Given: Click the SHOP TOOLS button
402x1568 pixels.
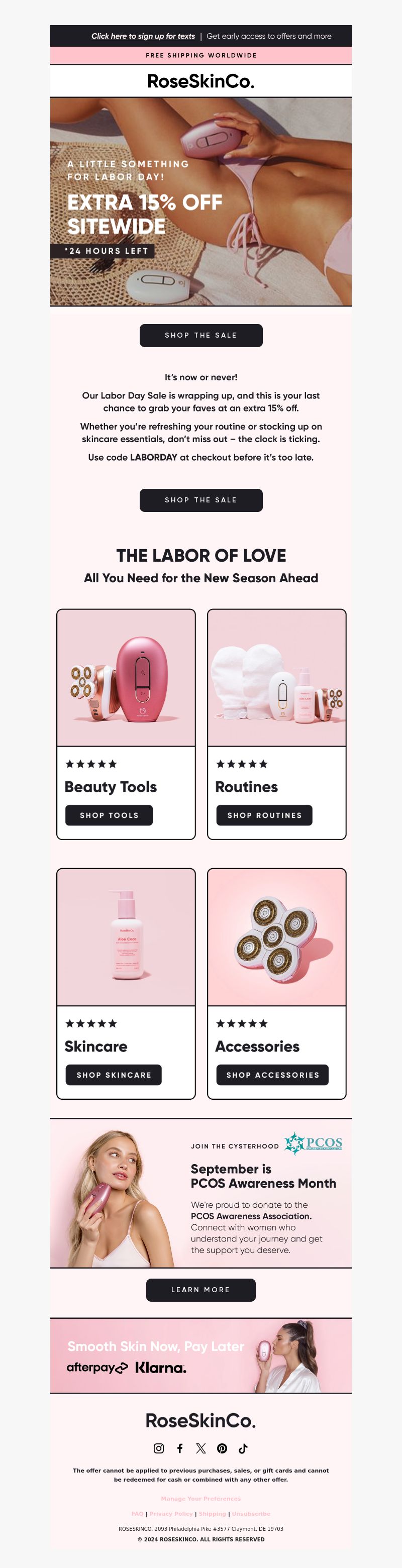Looking at the screenshot, I should point(109,815).
